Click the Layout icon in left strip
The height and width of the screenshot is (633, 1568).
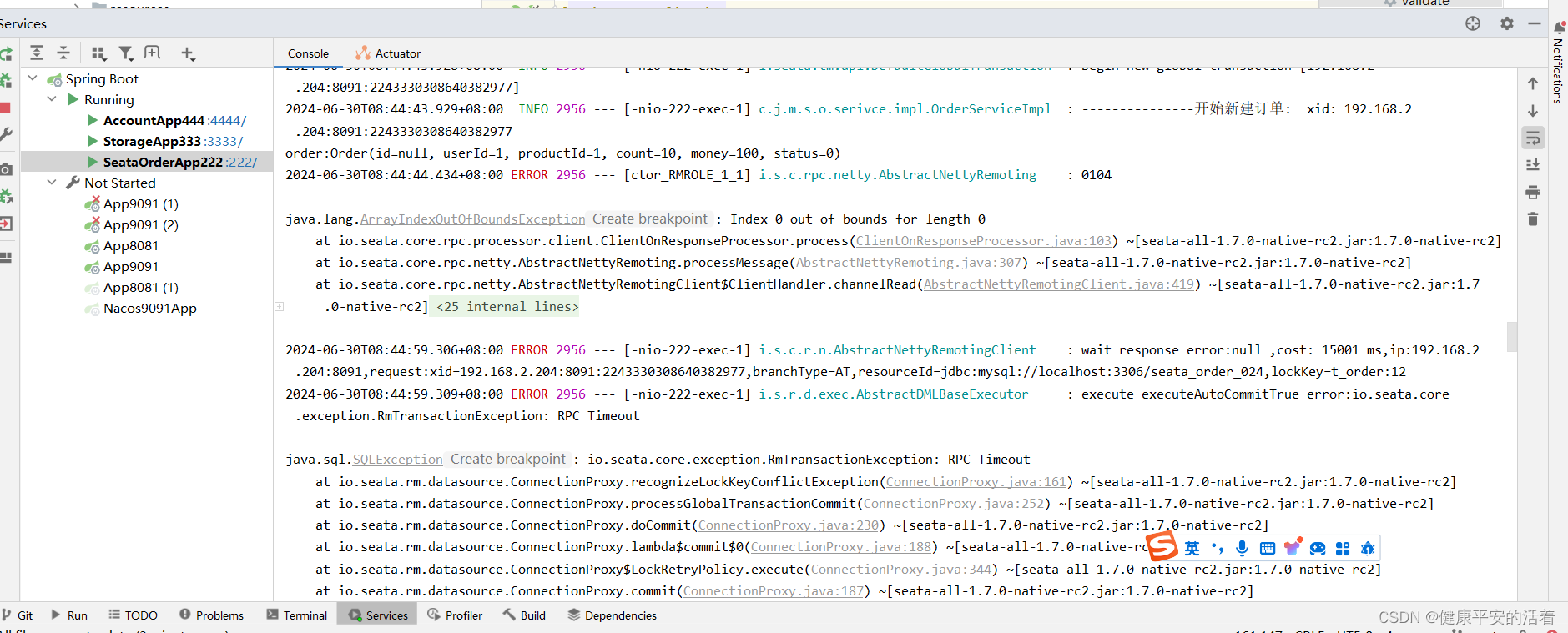(6, 258)
